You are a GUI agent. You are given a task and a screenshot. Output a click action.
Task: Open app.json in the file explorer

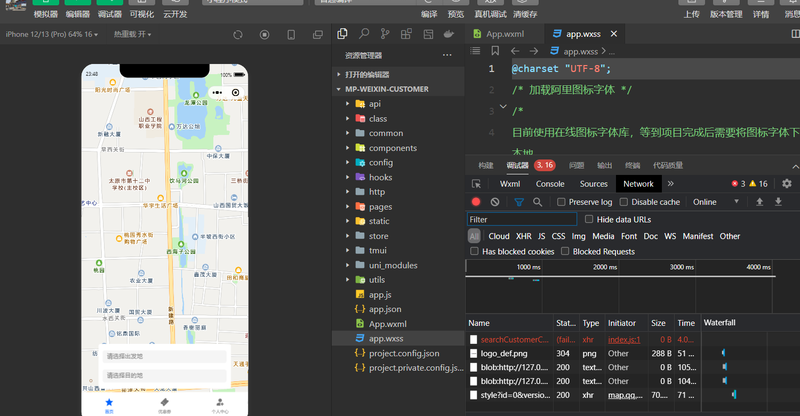[x=385, y=309]
